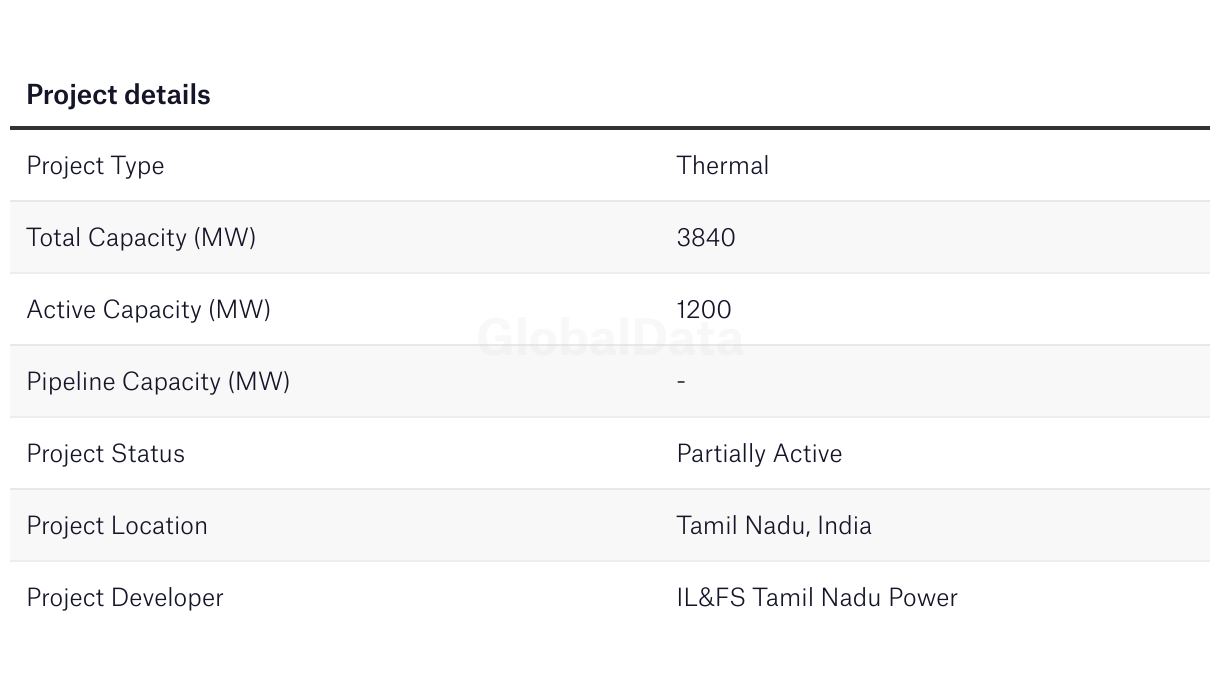
Task: Select the Total Capacity (MW) label
Action: [141, 238]
